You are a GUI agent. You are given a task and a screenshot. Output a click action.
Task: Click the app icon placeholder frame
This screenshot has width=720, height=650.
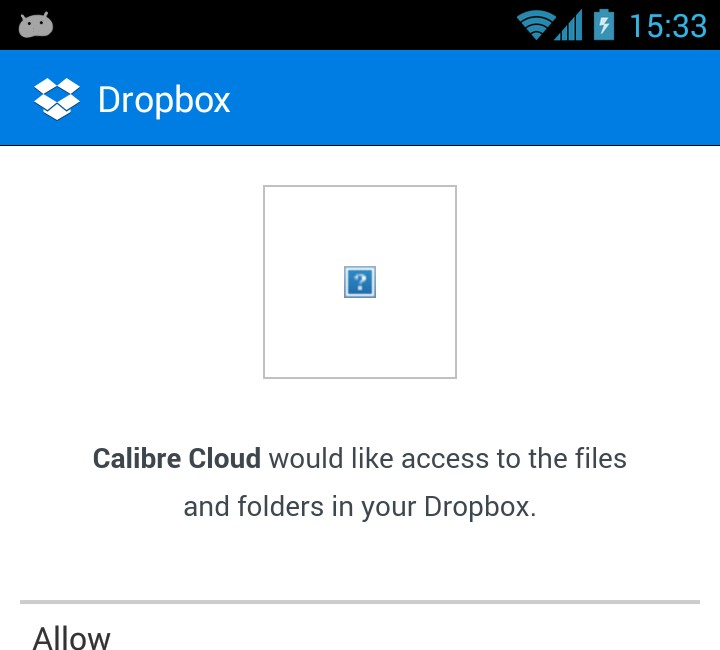[x=360, y=282]
